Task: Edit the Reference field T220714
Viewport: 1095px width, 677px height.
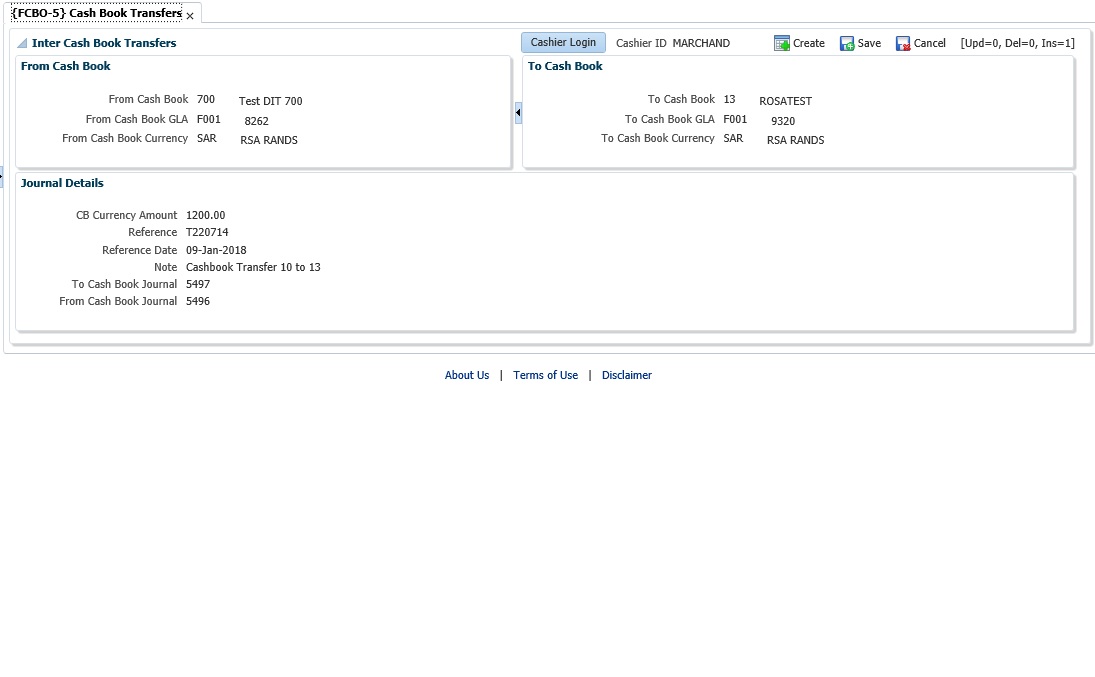Action: (206, 232)
